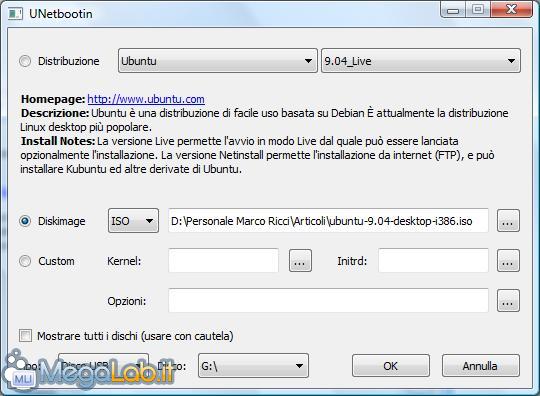Image resolution: width=540 pixels, height=396 pixels.
Task: Click the OK button
Action: pyautogui.click(x=391, y=366)
